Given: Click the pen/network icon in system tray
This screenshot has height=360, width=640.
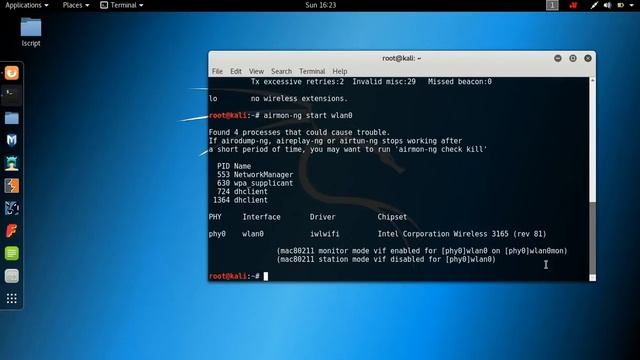Looking at the screenshot, I should click(x=594, y=5).
